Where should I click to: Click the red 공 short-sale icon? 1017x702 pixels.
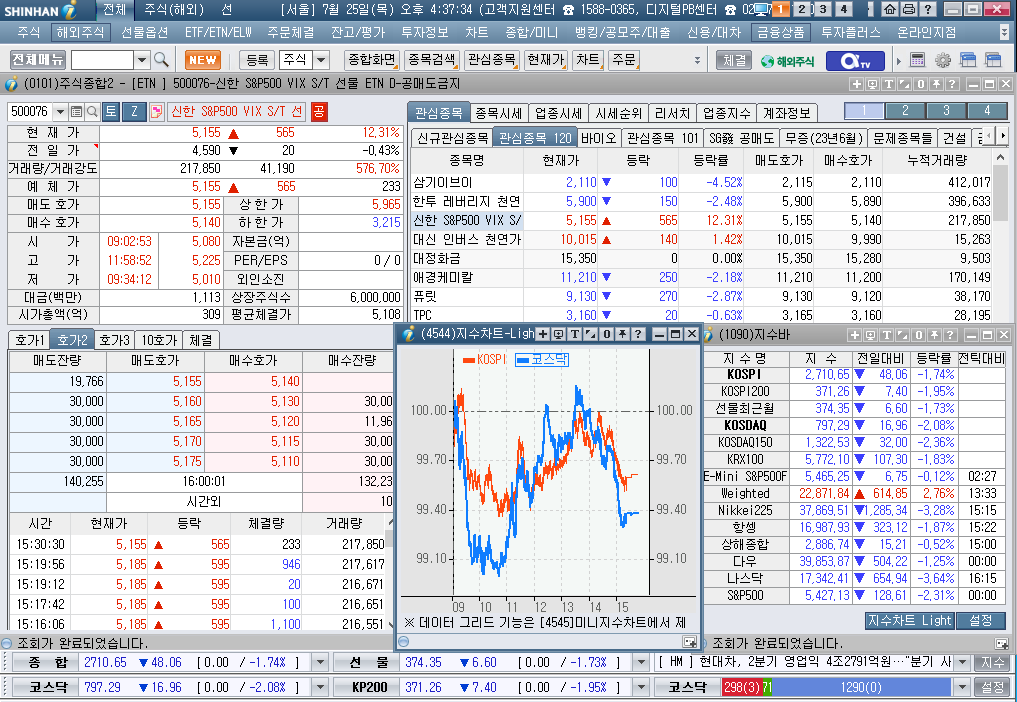pos(319,112)
